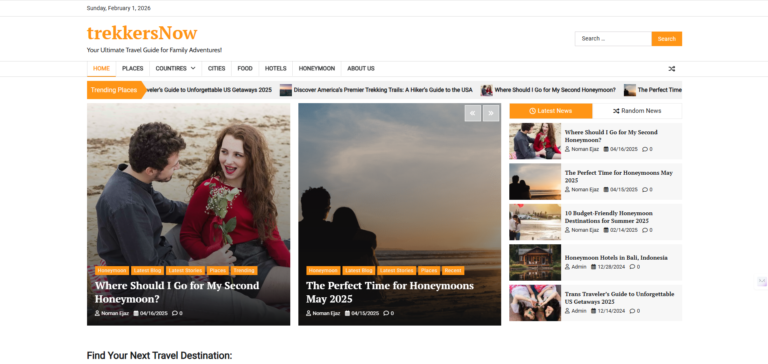Screen dimensions: 768x364
Task: Open sidebar post 10 Budget-Friendly Honeymoon Destinations
Action: 609,217
